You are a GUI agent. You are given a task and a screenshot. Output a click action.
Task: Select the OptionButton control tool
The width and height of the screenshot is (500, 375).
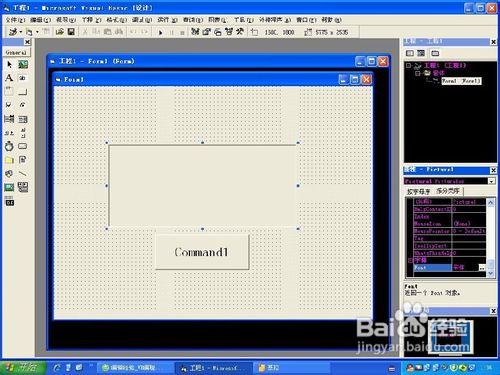point(23,105)
